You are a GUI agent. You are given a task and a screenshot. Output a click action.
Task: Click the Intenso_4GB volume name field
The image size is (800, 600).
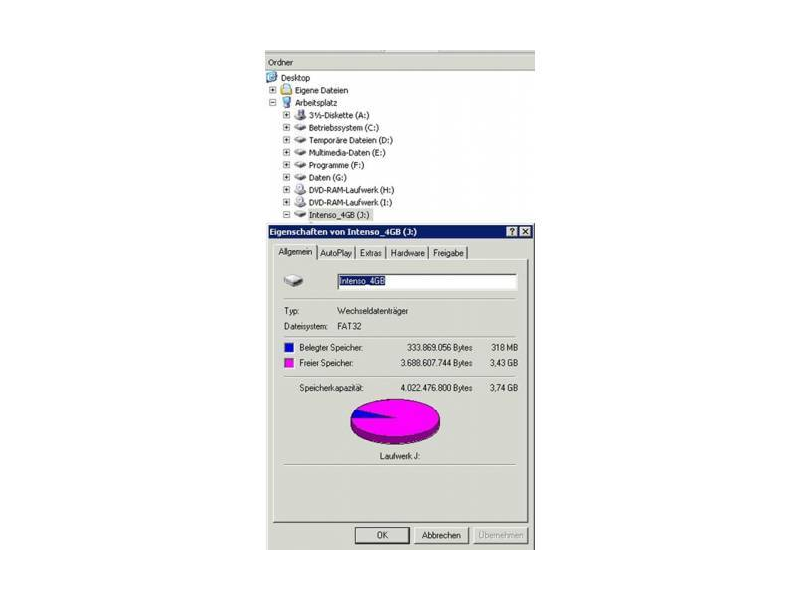[427, 281]
